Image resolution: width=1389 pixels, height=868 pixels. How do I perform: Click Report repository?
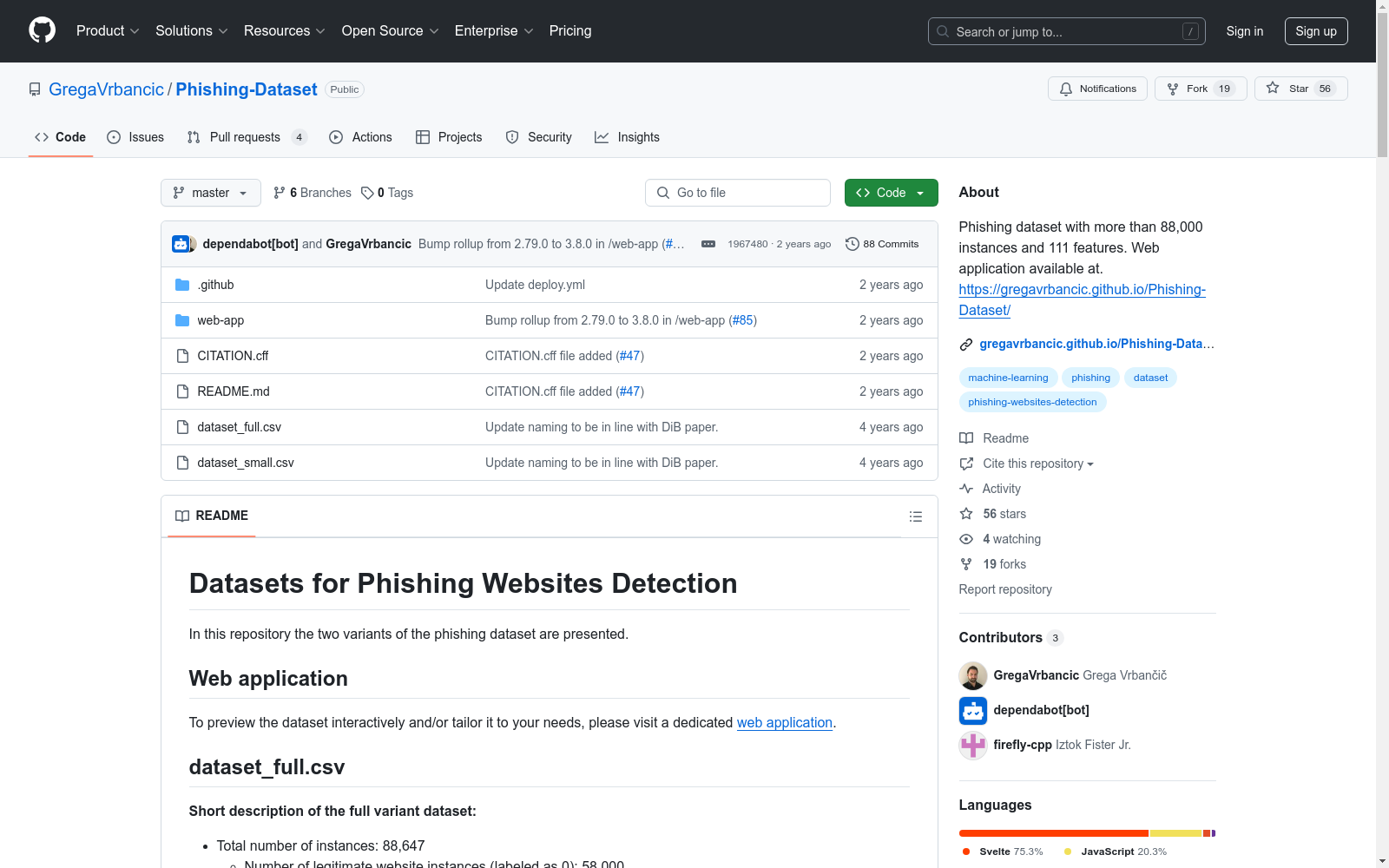click(1005, 589)
